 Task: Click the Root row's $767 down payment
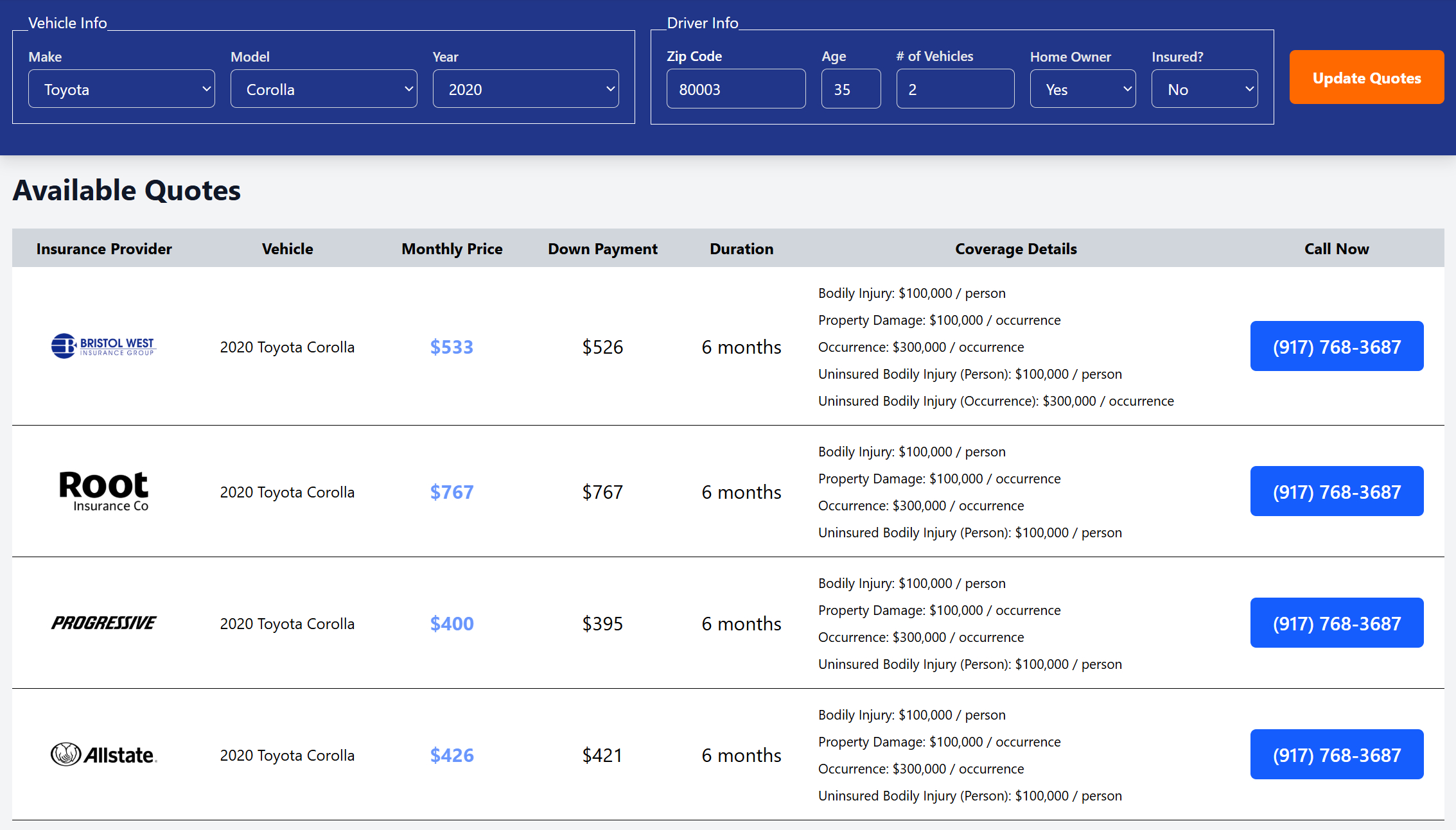[602, 492]
